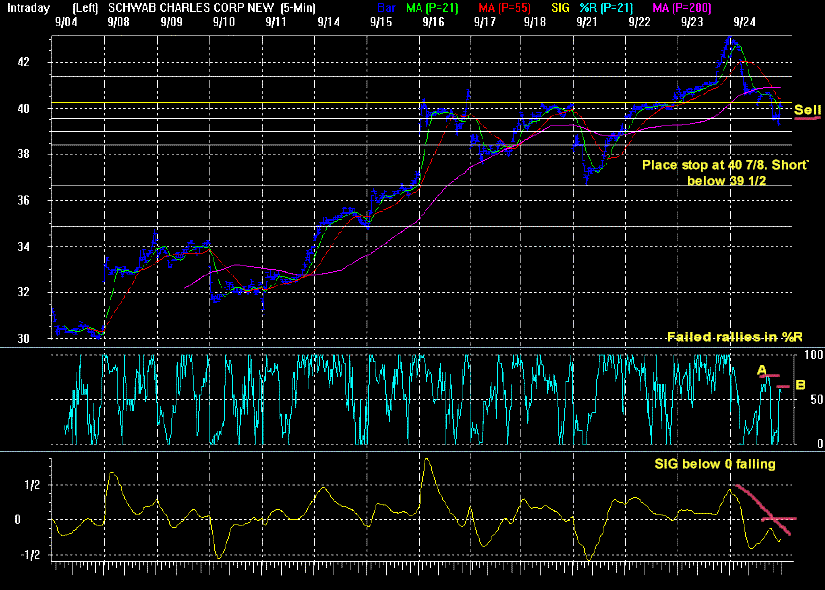Click the 'Failed rallies in %R' annotation
This screenshot has width=825, height=590.
pyautogui.click(x=735, y=337)
